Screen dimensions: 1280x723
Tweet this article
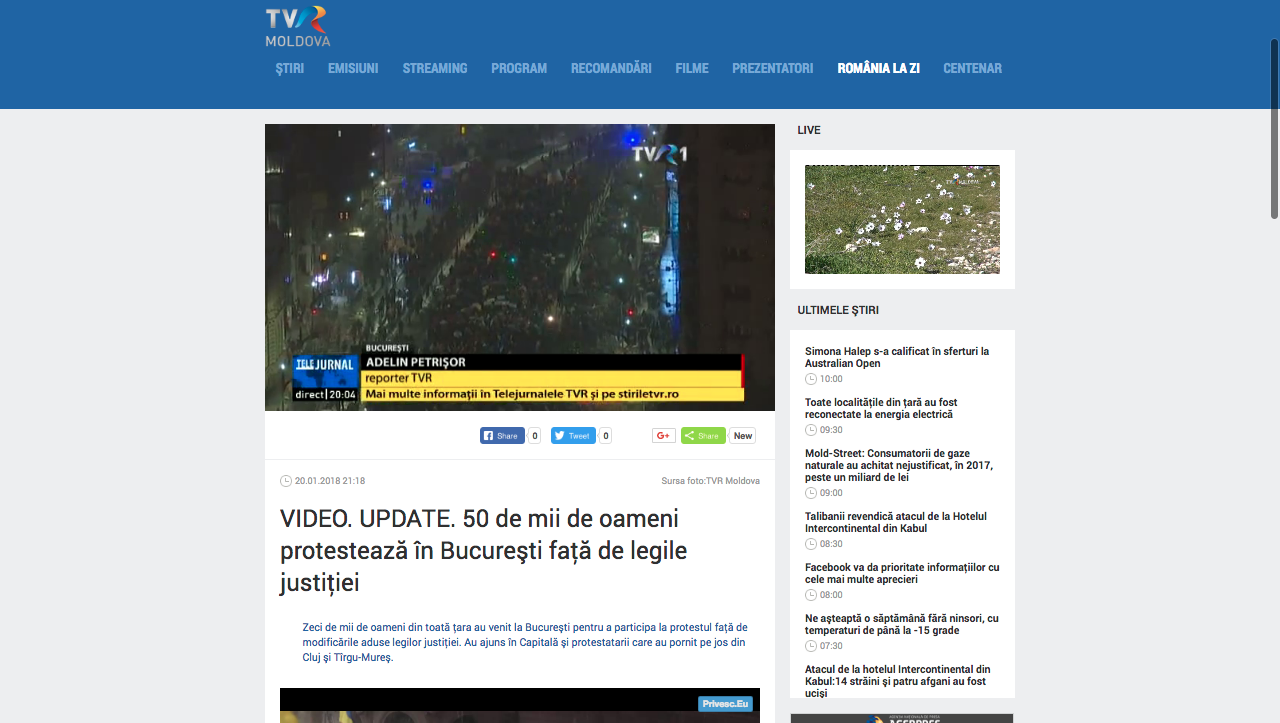(573, 436)
